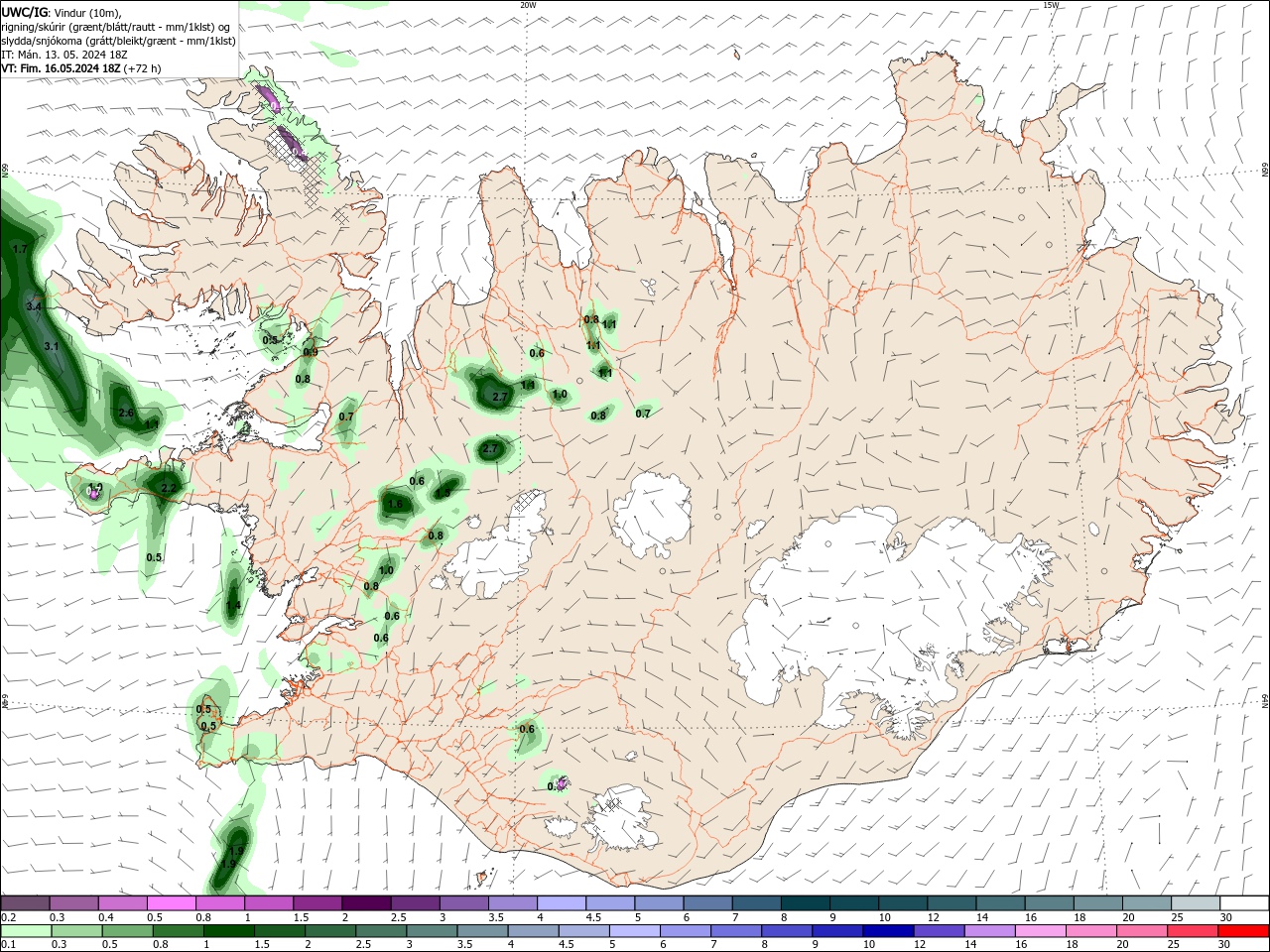
Task: Click the '30' label under the bottom legend row
Action: [x=1225, y=945]
